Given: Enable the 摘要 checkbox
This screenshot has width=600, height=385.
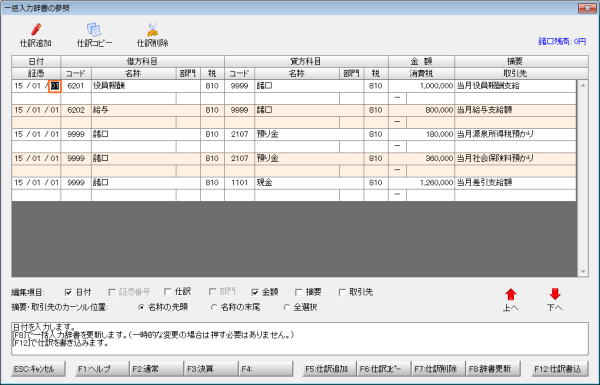Looking at the screenshot, I should tap(299, 292).
